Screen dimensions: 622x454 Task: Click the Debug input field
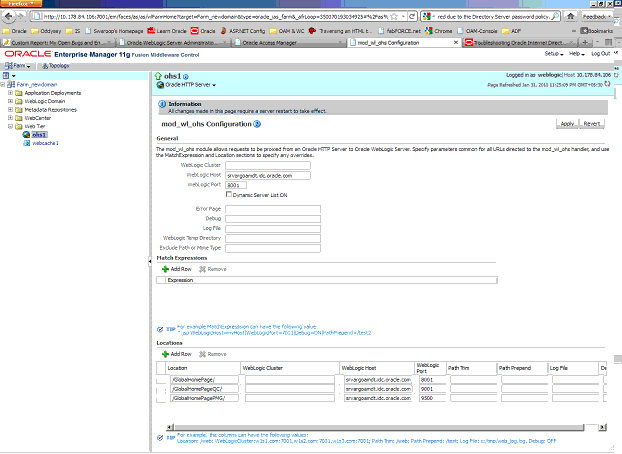273,219
